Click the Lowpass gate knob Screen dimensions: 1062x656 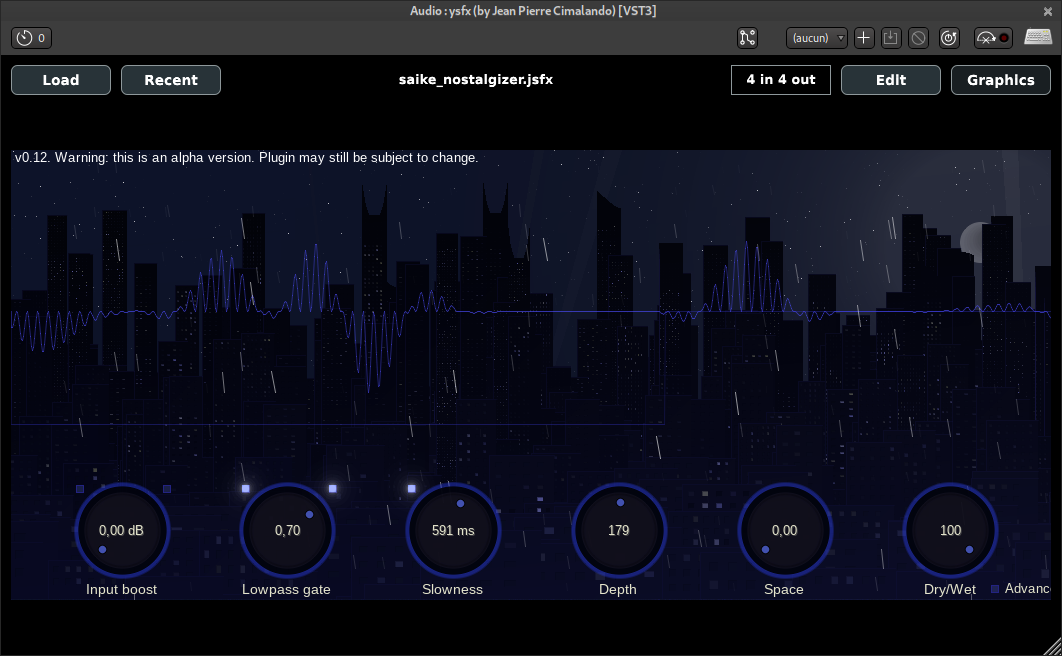point(288,530)
